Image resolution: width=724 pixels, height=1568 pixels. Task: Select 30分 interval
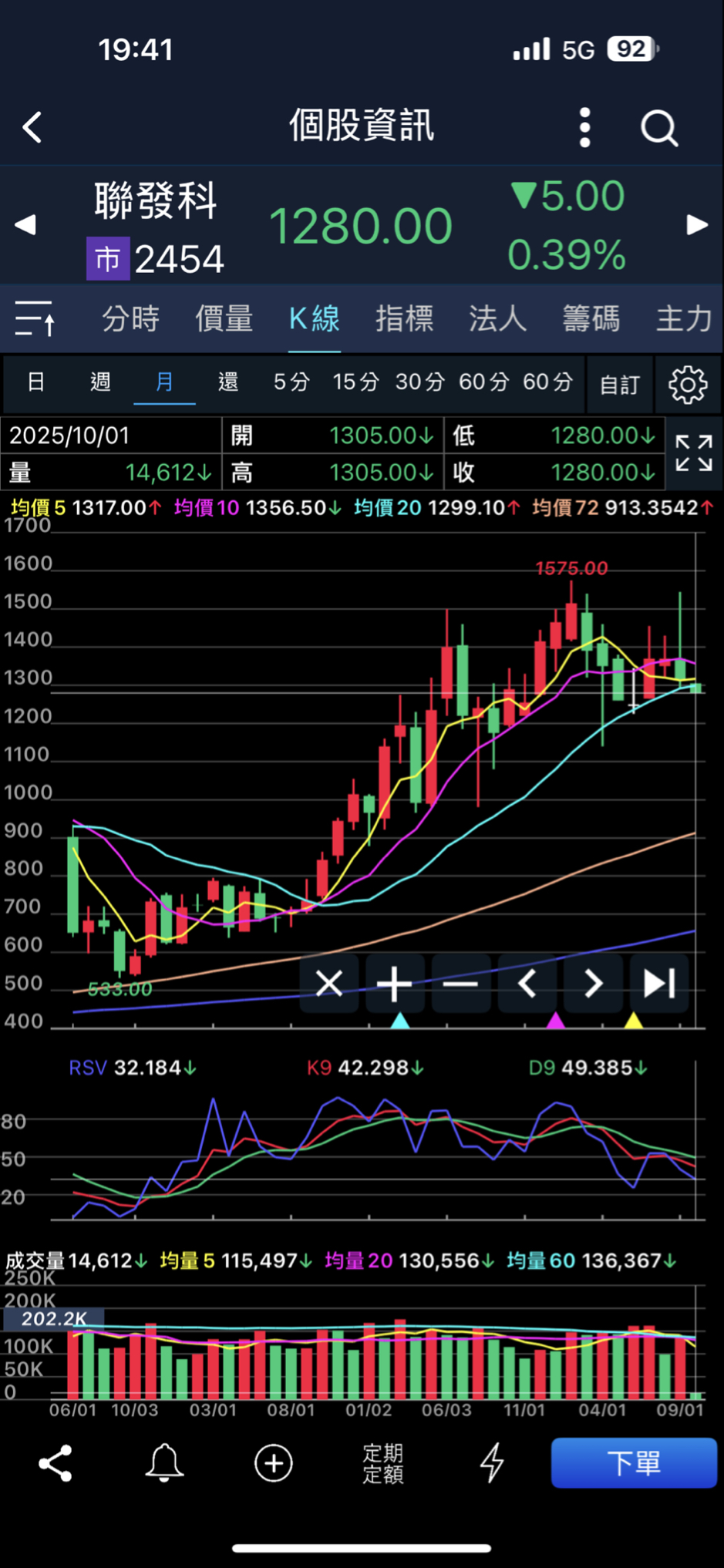coord(419,382)
